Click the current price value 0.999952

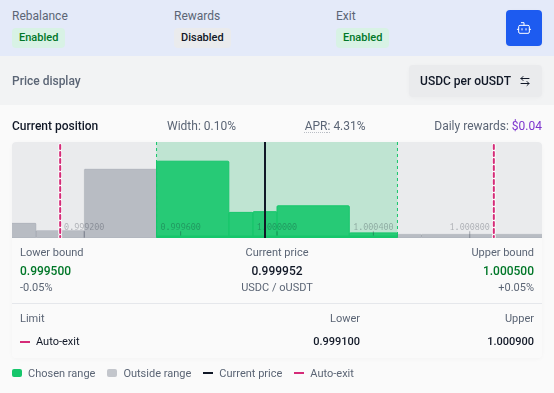click(277, 271)
